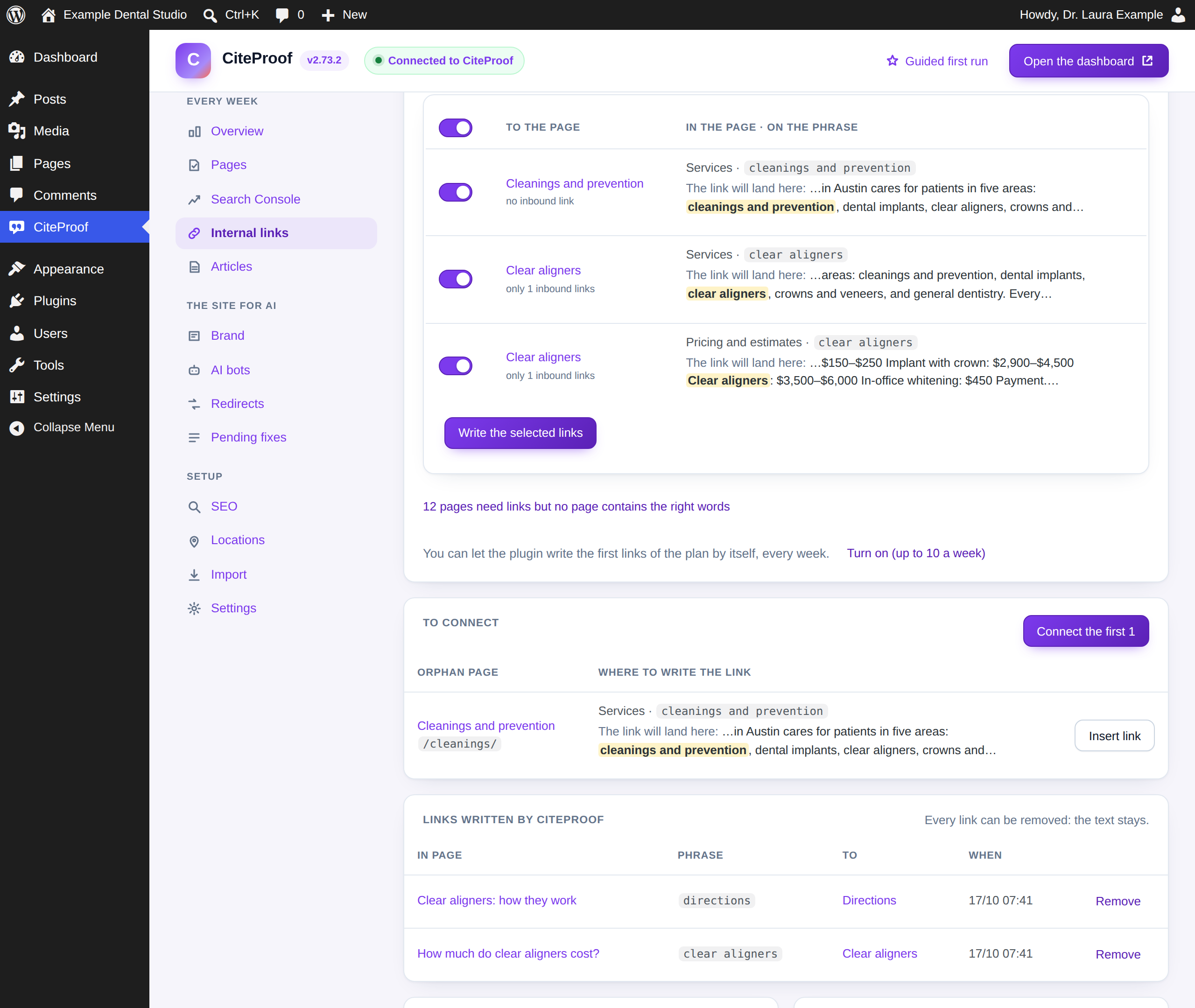Open the Articles section
This screenshot has height=1008, width=1195.
click(276, 267)
